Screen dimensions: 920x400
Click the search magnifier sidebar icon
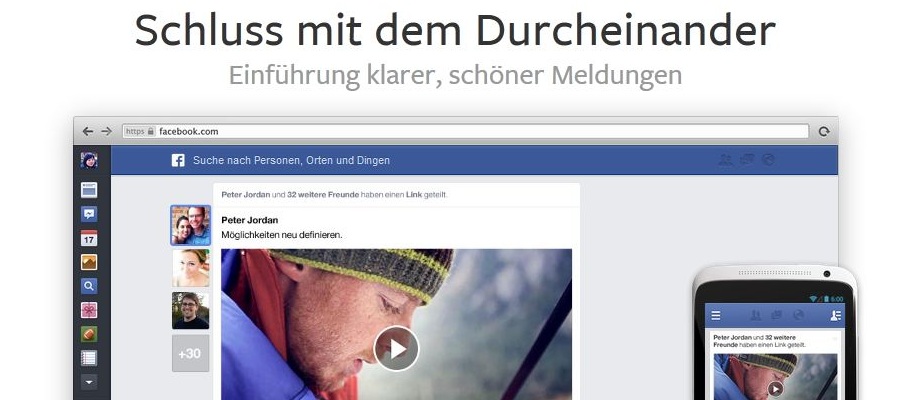[x=89, y=286]
